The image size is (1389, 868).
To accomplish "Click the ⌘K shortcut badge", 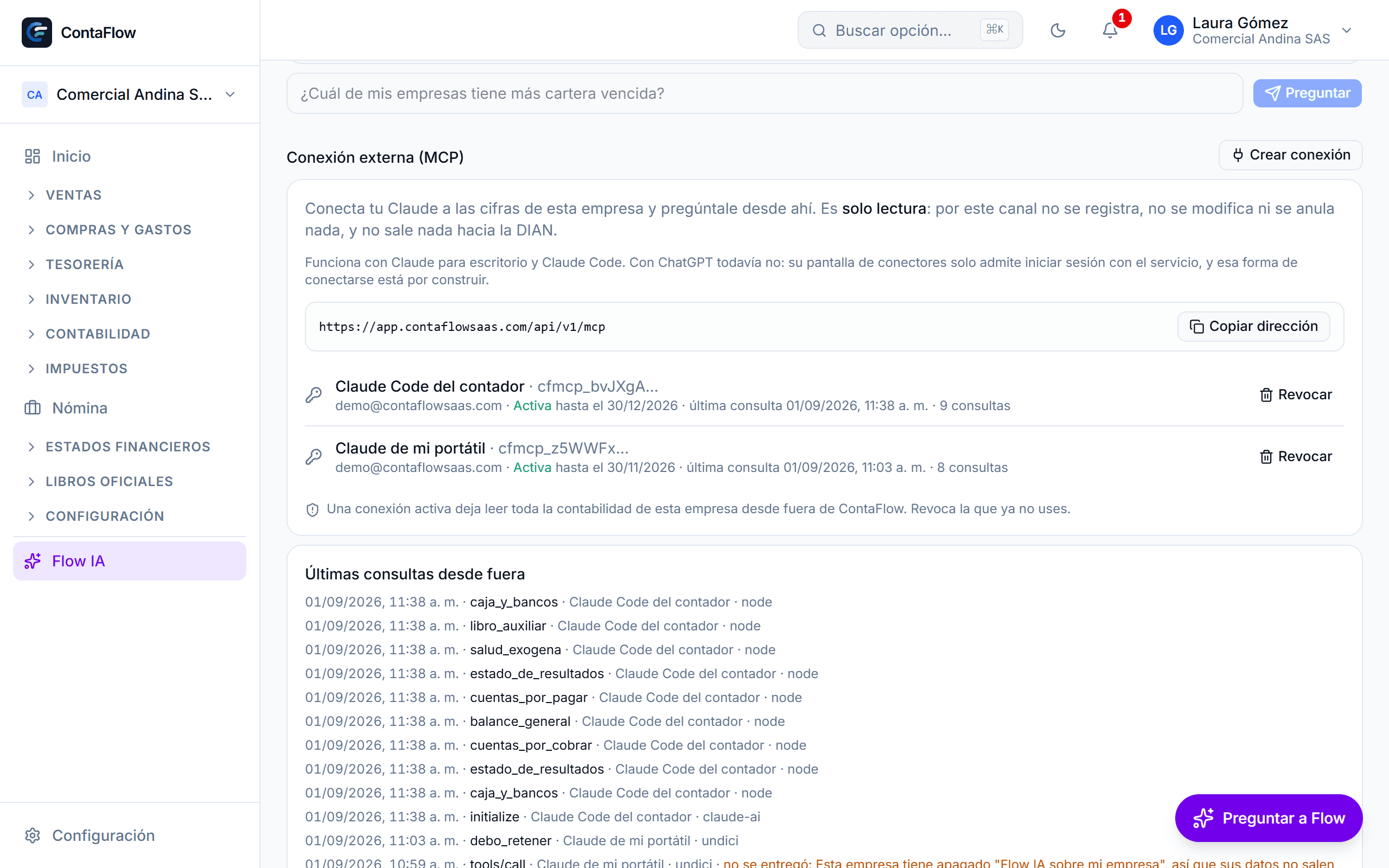I will pos(995,30).
